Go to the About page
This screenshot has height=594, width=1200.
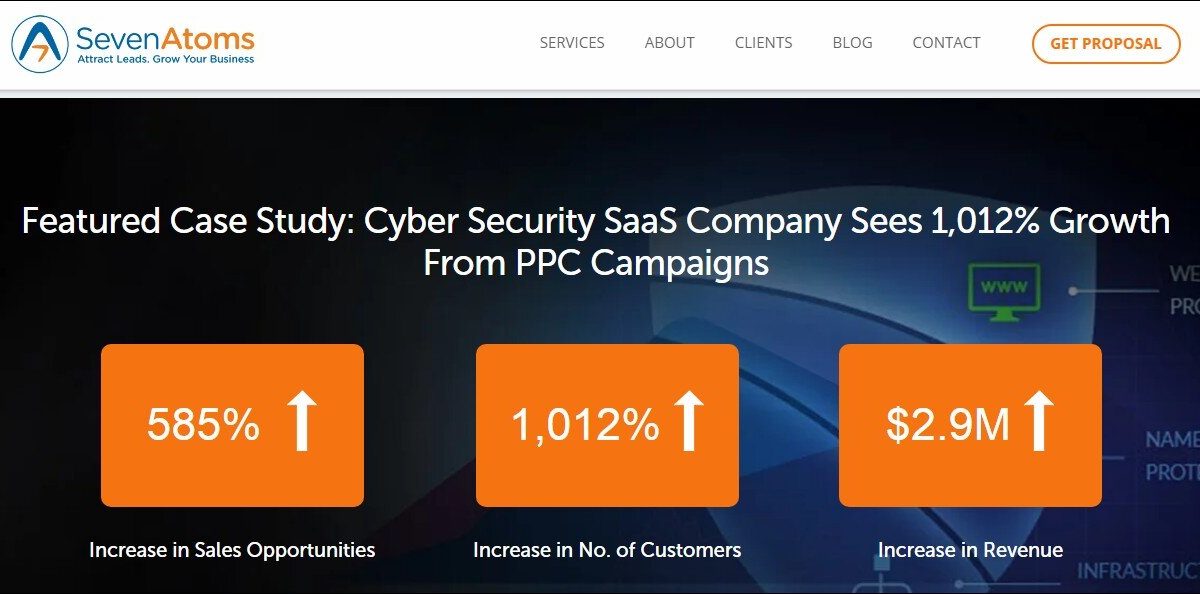coord(669,43)
